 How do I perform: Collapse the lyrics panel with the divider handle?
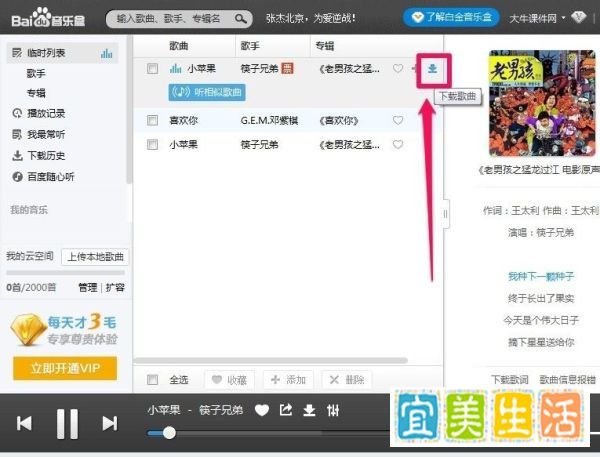pyautogui.click(x=445, y=214)
